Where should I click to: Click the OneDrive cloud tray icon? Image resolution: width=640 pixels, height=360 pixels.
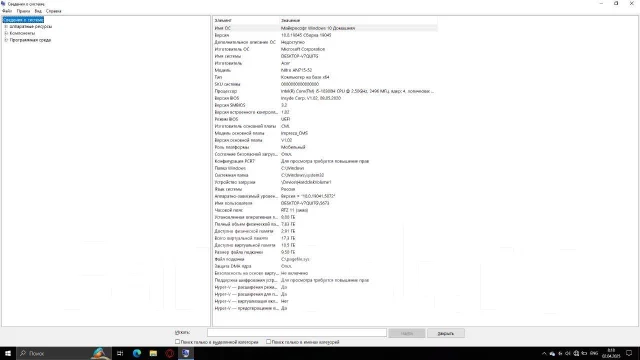tap(552, 353)
